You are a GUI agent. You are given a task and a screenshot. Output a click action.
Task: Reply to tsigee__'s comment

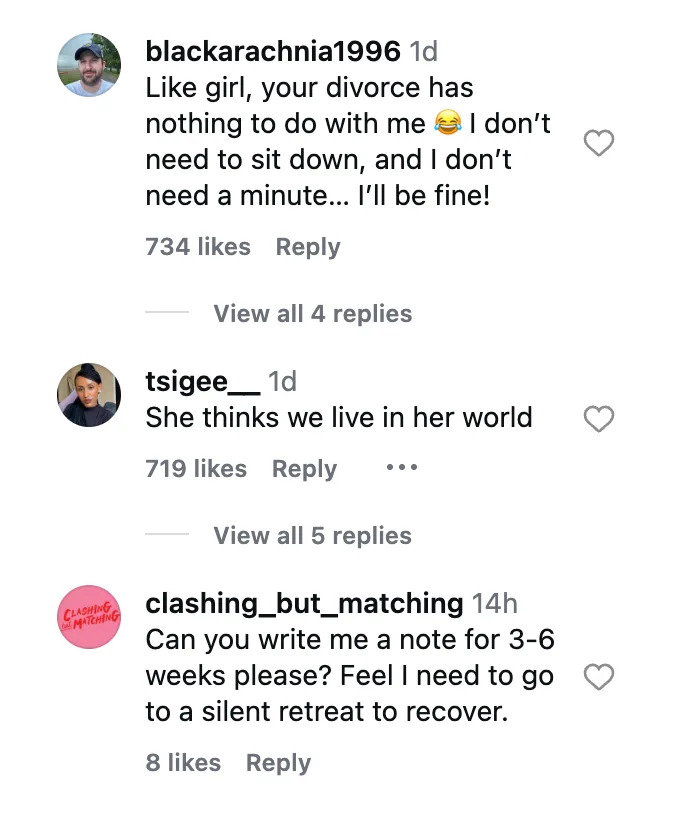pos(304,468)
